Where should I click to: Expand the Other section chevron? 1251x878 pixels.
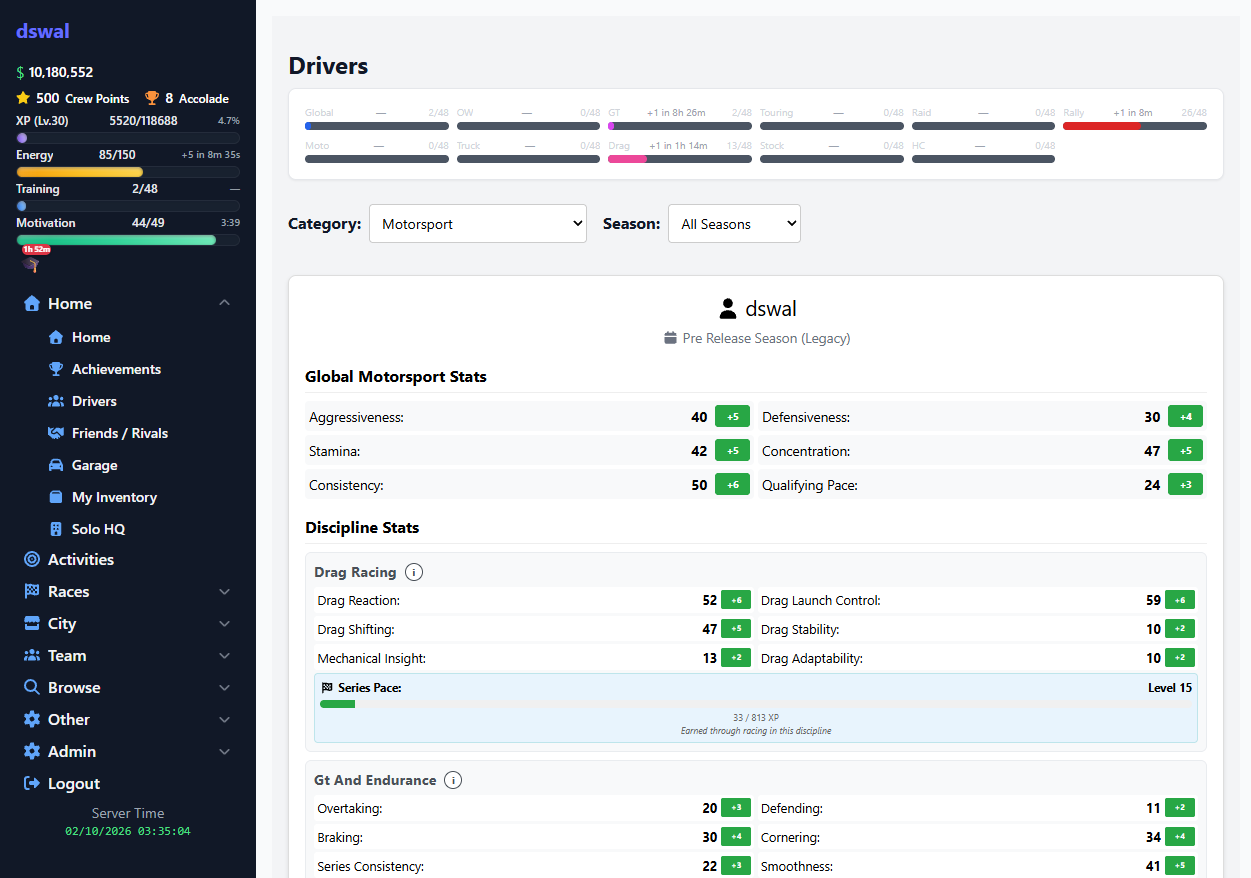coord(224,720)
